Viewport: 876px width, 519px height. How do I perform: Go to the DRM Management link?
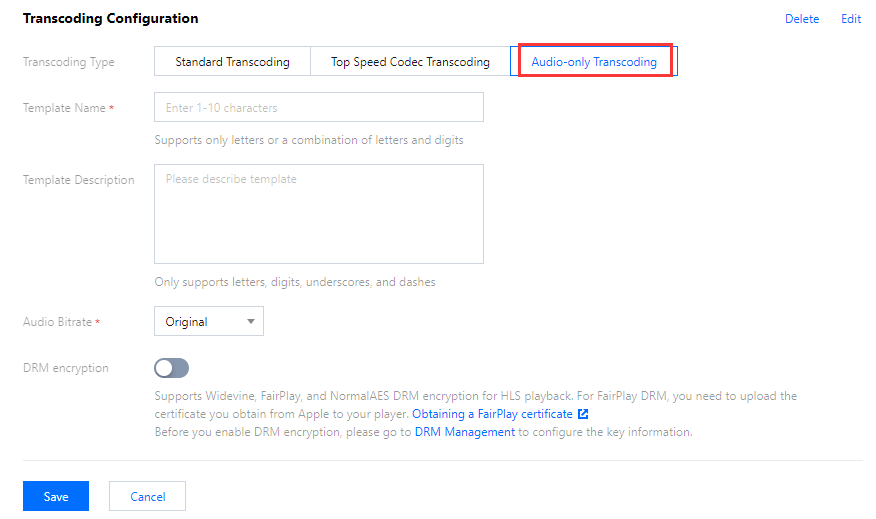tap(464, 432)
